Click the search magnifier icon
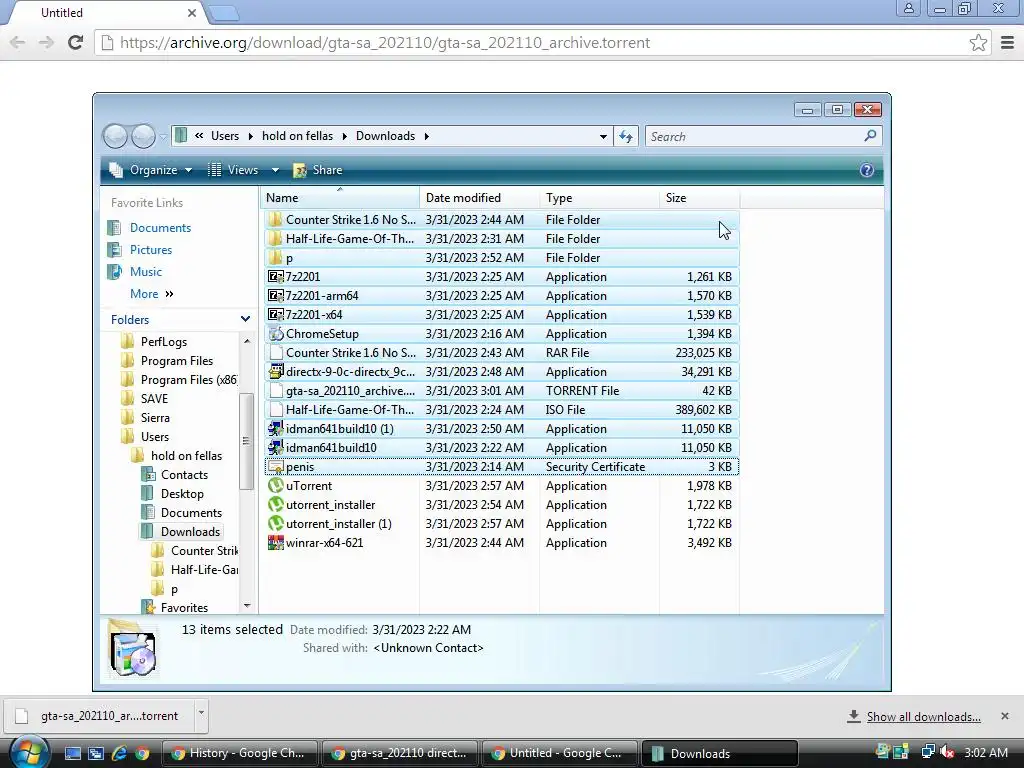 [x=870, y=136]
